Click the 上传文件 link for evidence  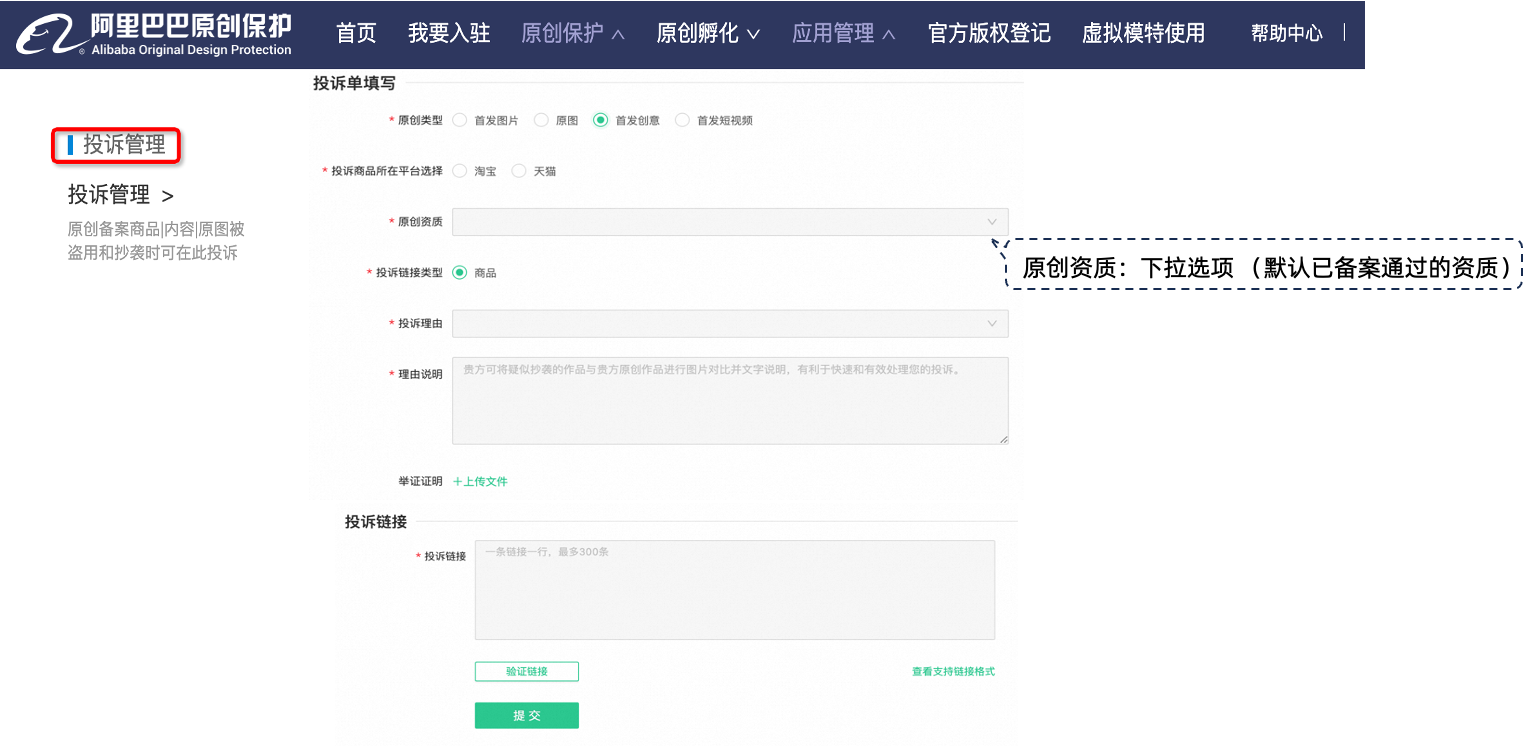point(481,481)
